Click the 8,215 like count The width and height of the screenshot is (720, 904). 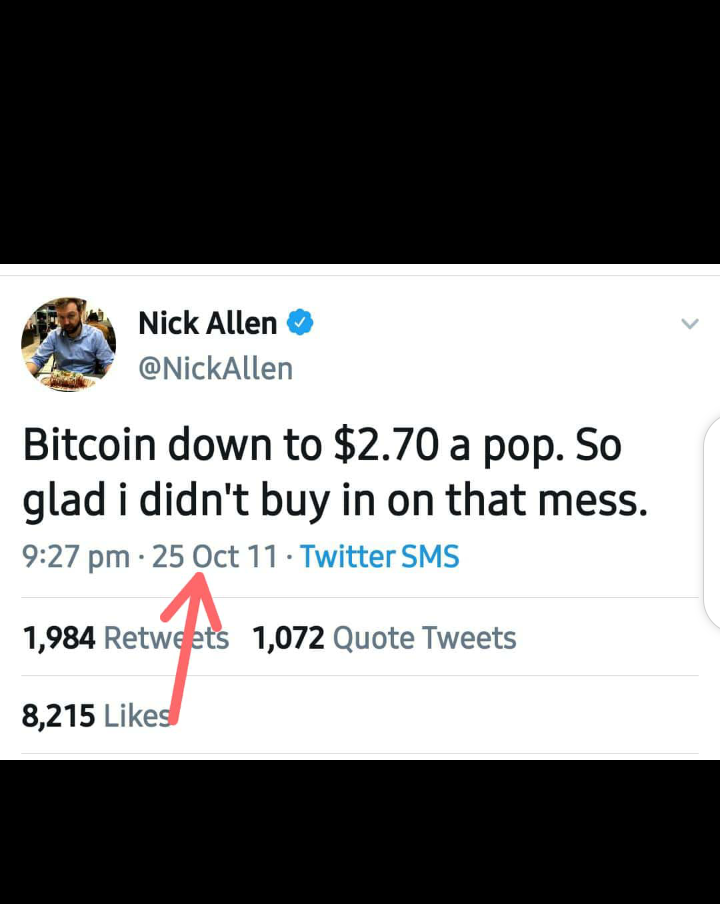click(58, 717)
